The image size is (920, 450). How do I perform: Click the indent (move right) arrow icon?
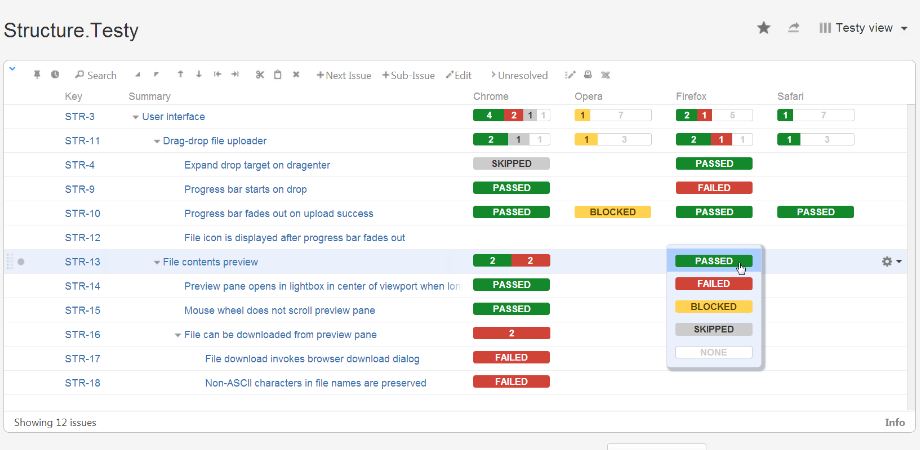pos(235,75)
